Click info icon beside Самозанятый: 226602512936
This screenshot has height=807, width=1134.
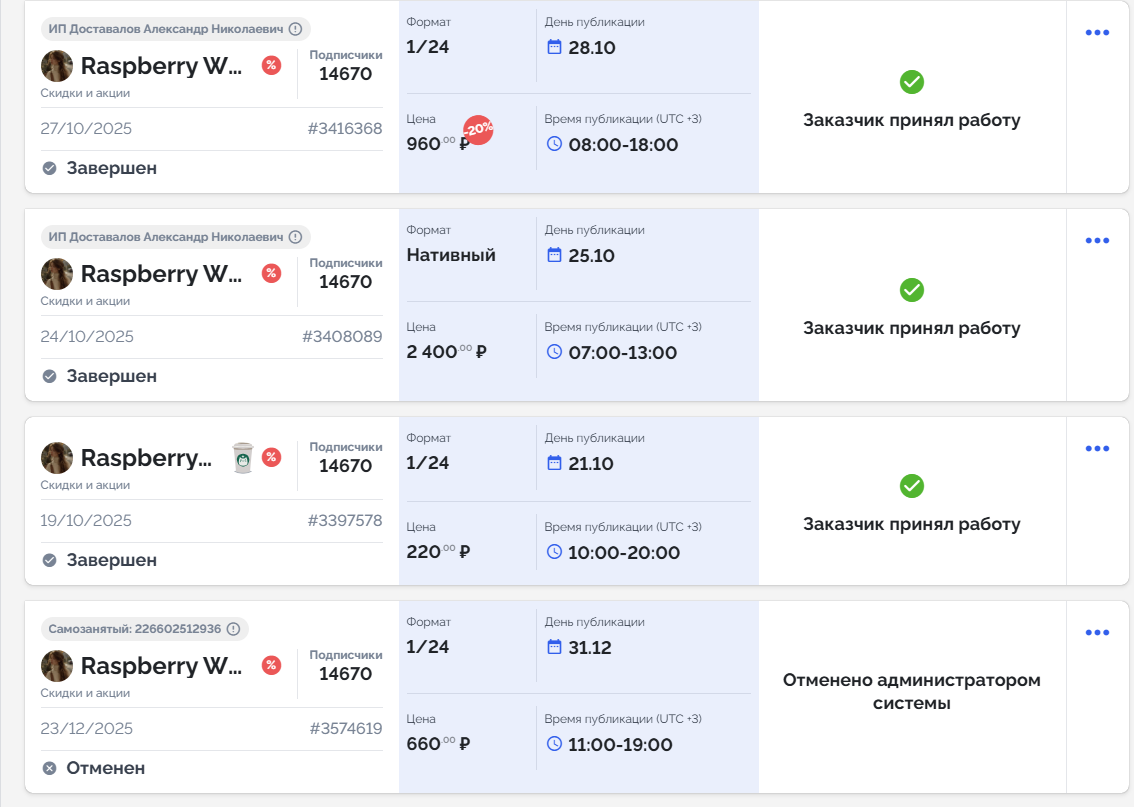233,629
